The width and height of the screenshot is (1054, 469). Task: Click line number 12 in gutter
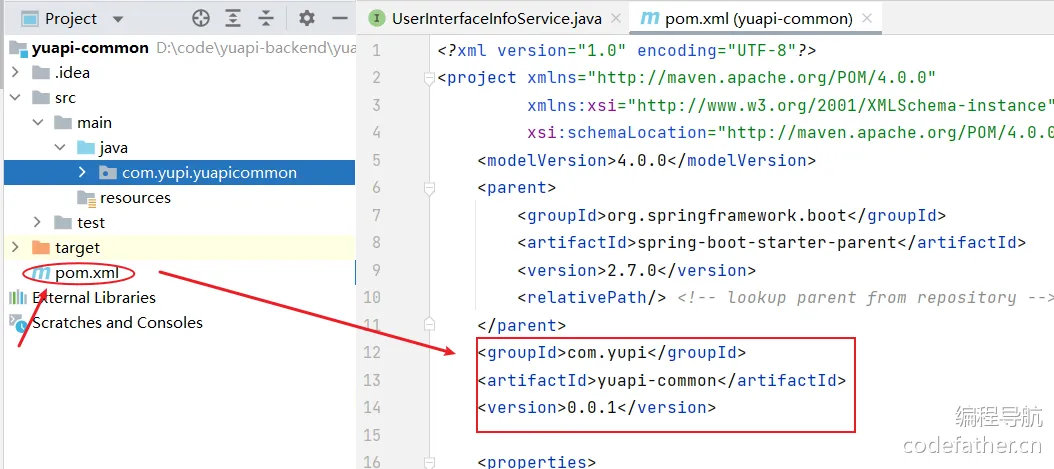(x=372, y=353)
